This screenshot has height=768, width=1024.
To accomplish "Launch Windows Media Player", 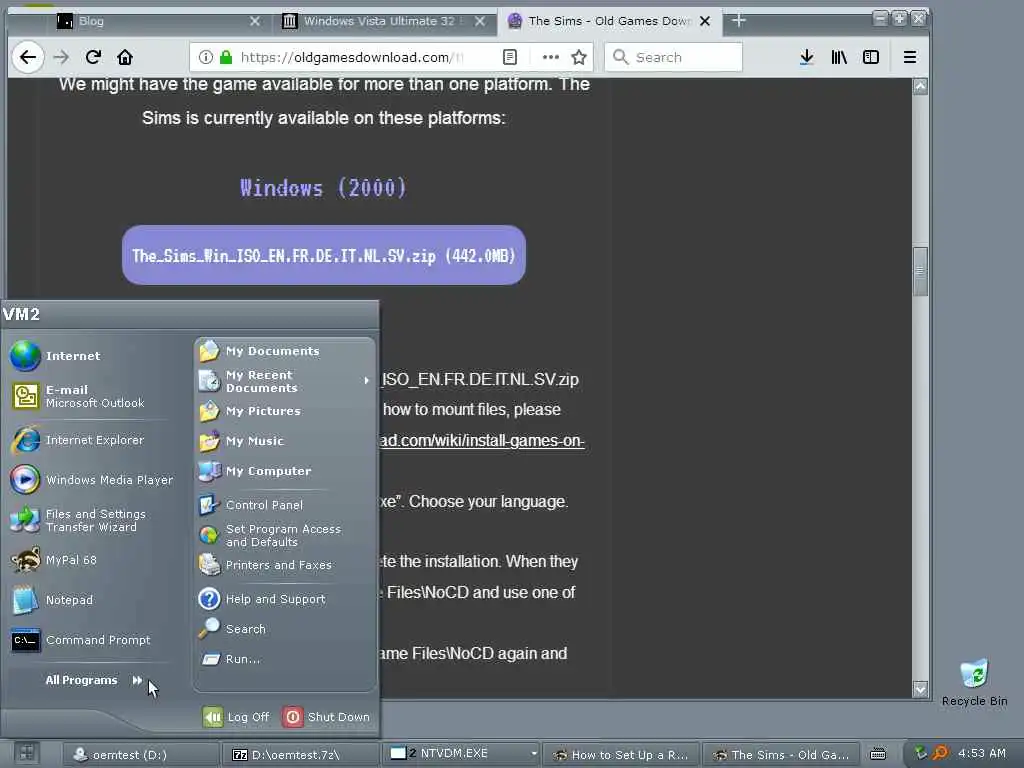I will (x=90, y=480).
